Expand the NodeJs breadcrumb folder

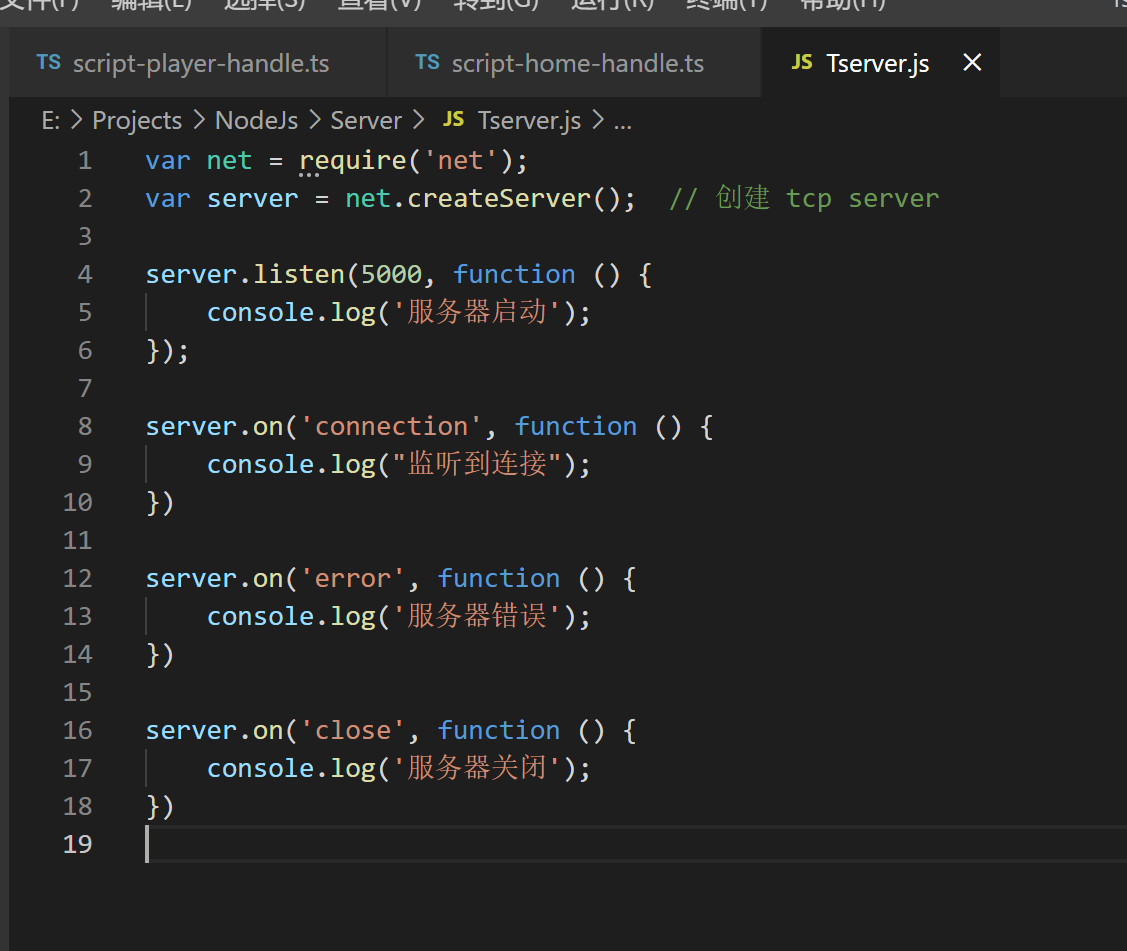pyautogui.click(x=256, y=121)
